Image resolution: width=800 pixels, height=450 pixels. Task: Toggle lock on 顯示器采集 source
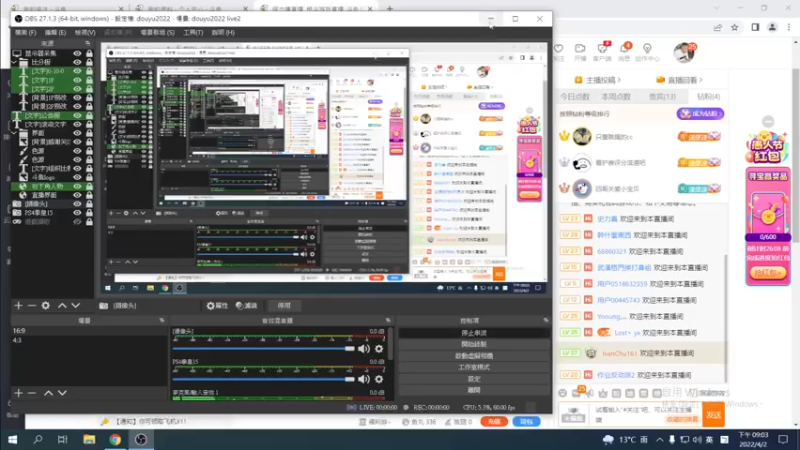[x=89, y=53]
